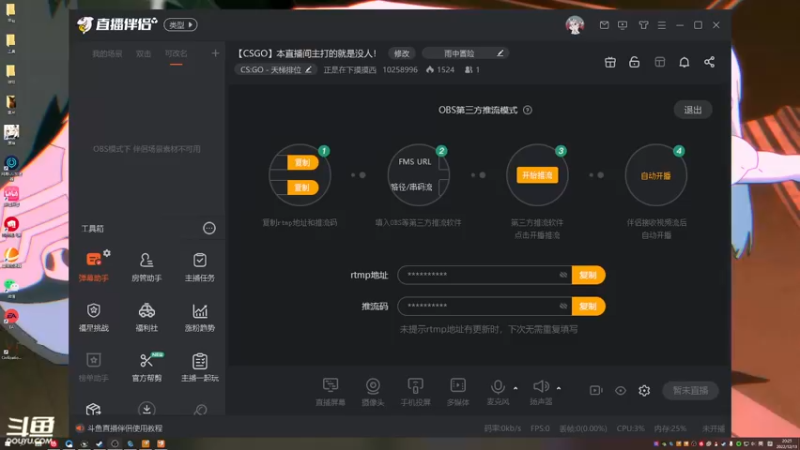Viewport: 800px width, 450px height.
Task: Copy the 推流码 with 复制 button
Action: click(x=588, y=306)
